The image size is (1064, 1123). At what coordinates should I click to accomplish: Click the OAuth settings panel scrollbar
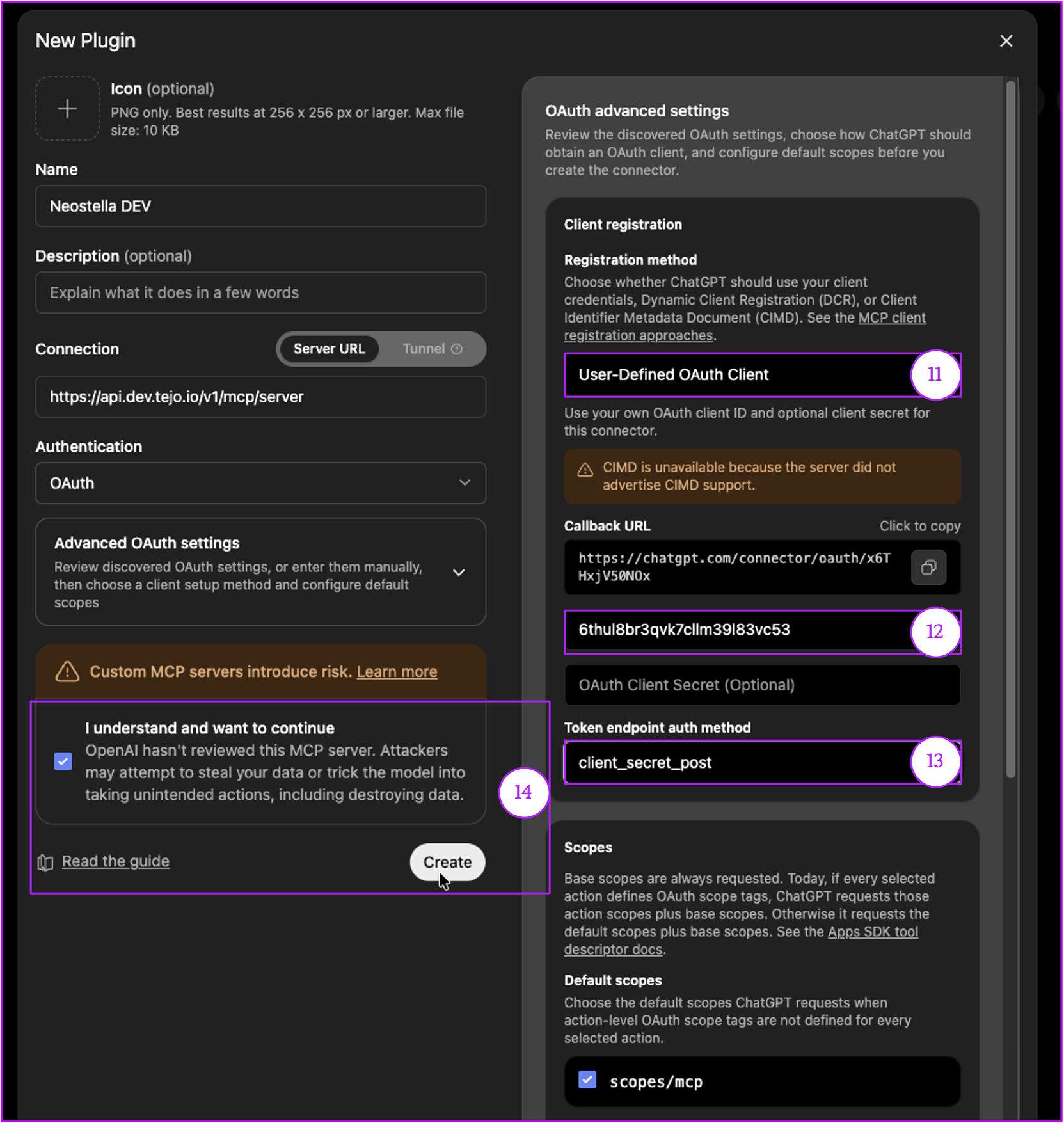click(x=1011, y=429)
